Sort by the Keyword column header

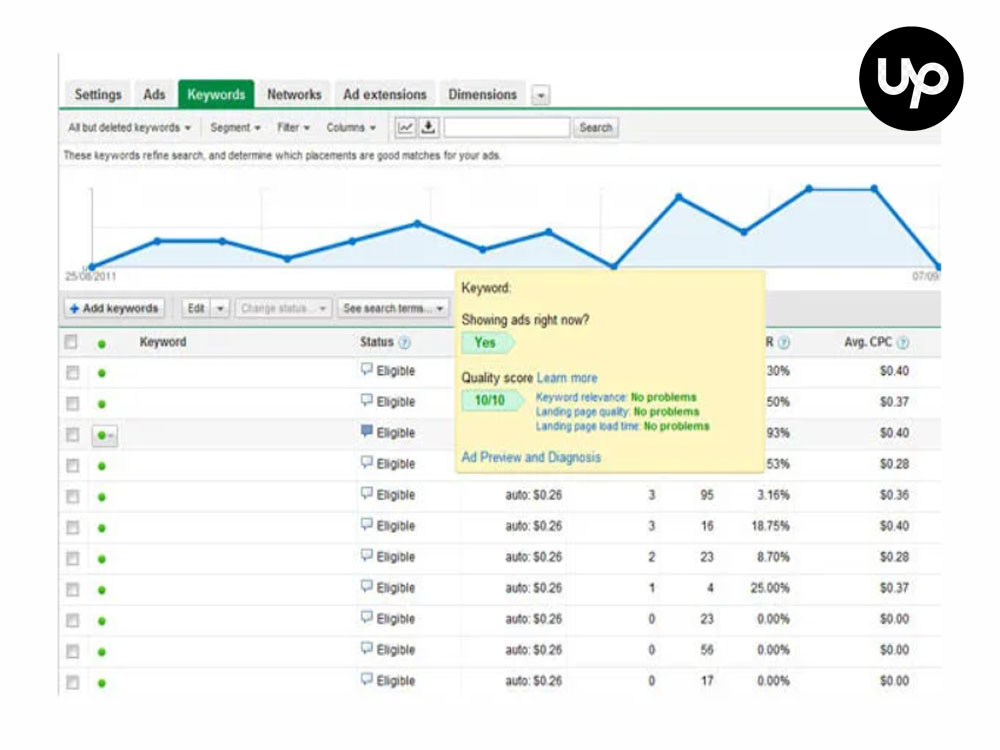point(163,342)
